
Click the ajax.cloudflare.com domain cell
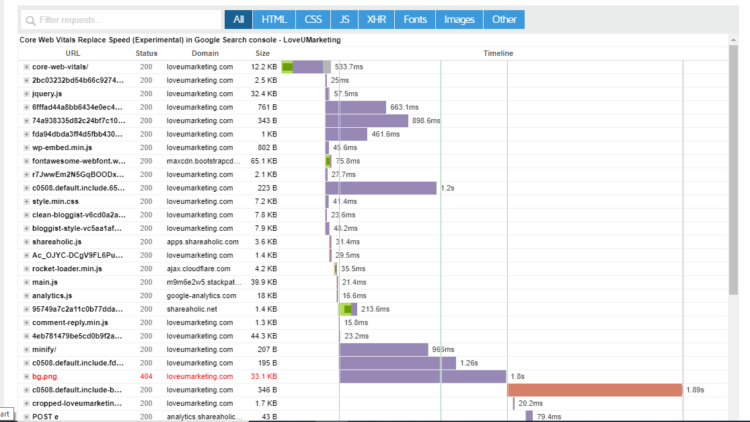pyautogui.click(x=198, y=269)
